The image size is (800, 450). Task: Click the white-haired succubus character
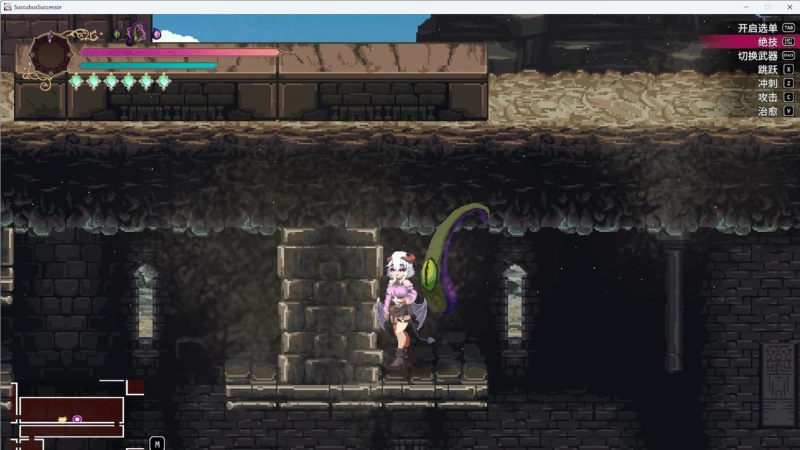pos(403,310)
